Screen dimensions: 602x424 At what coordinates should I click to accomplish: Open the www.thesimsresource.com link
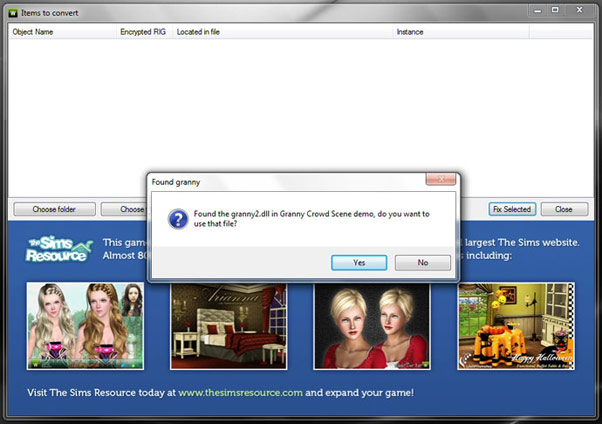coord(240,393)
